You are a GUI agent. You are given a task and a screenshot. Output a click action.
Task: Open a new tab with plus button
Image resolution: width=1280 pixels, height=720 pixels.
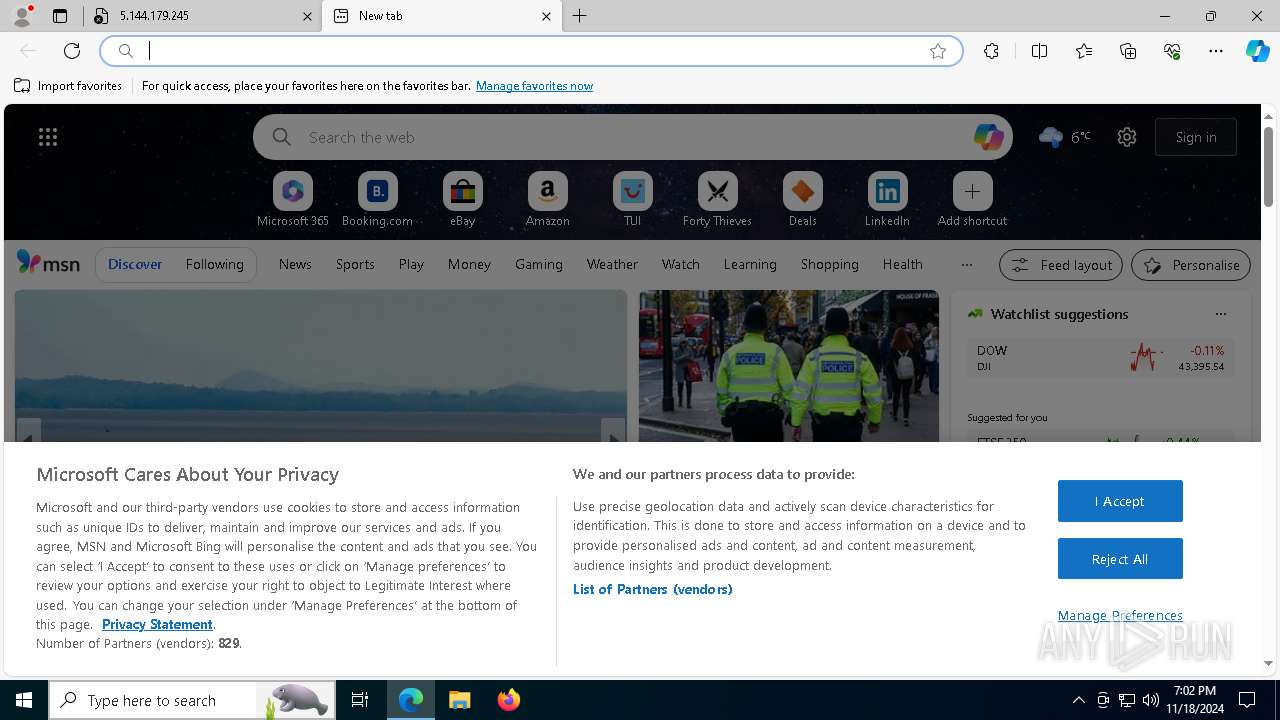[580, 16]
